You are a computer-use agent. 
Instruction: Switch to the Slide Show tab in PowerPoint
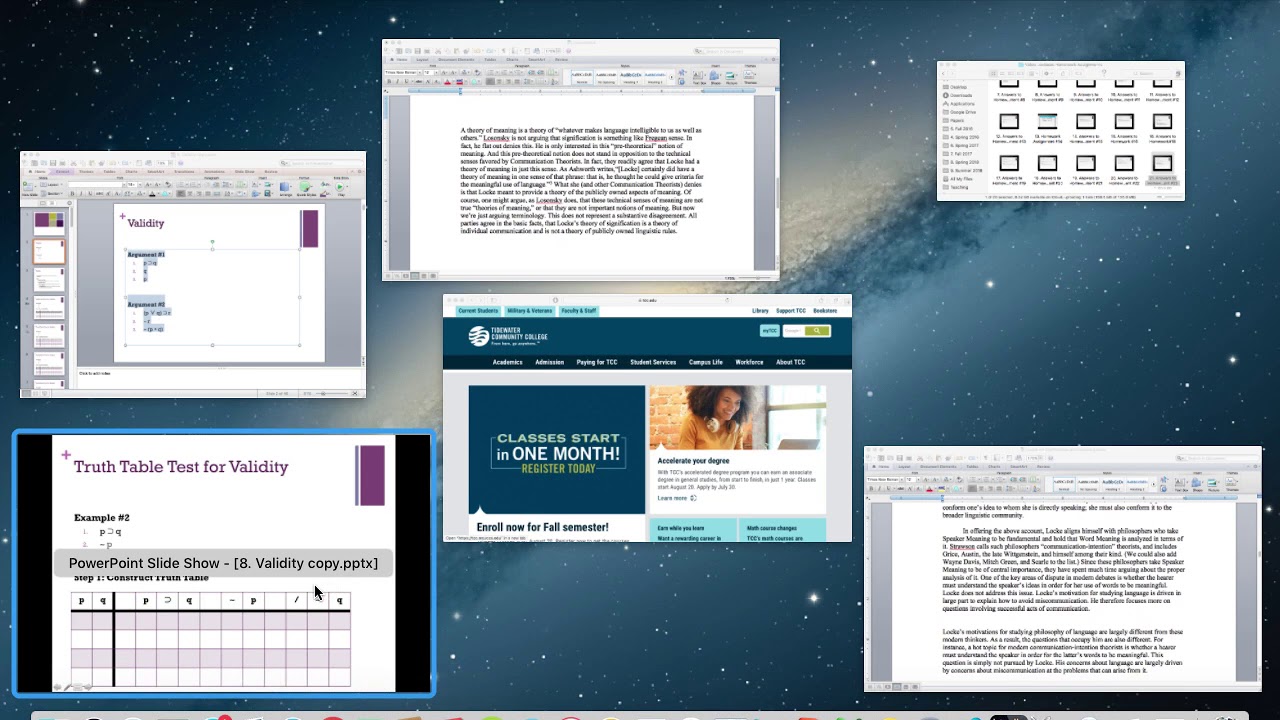point(244,171)
